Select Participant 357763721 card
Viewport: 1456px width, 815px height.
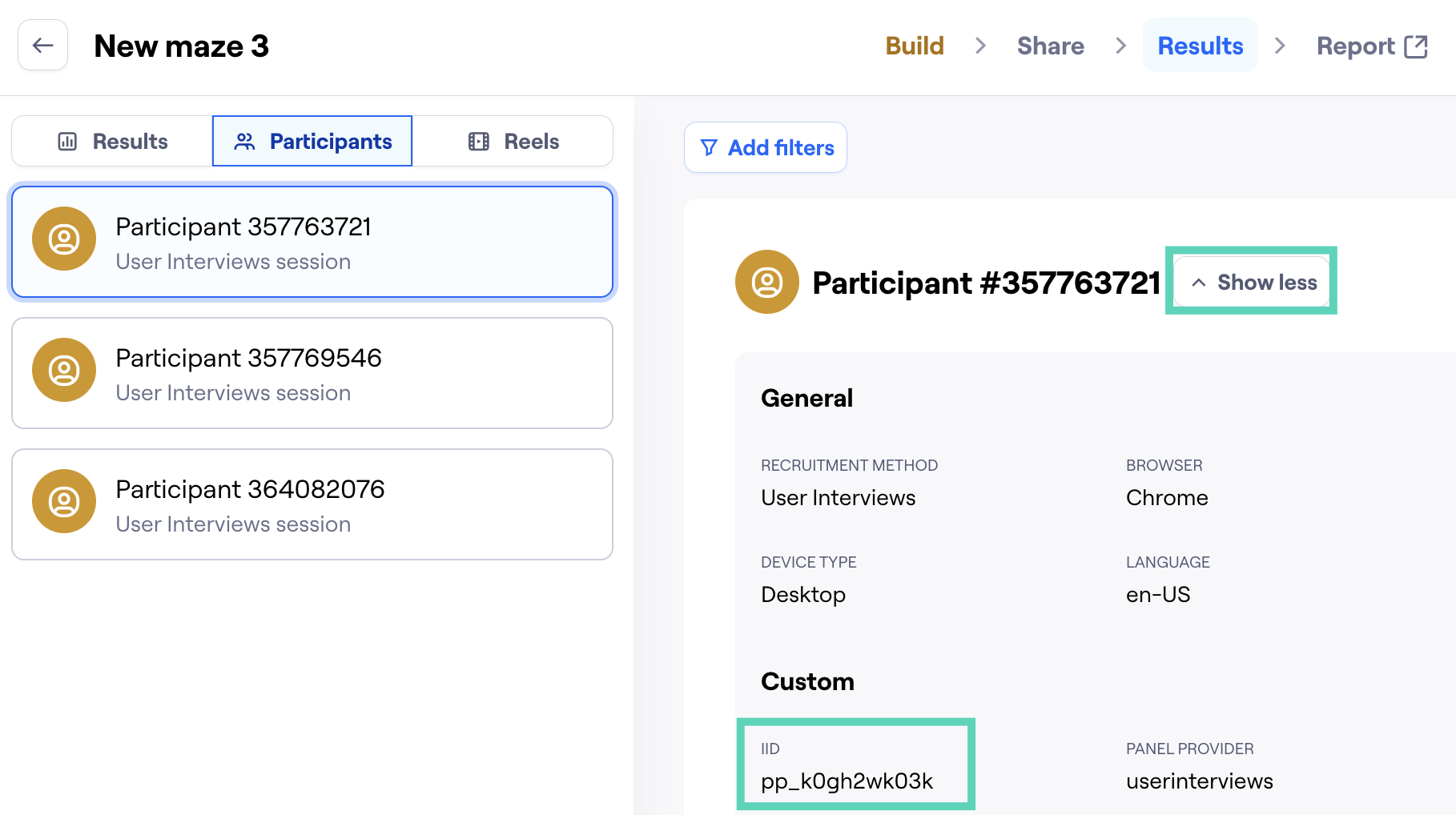[312, 242]
